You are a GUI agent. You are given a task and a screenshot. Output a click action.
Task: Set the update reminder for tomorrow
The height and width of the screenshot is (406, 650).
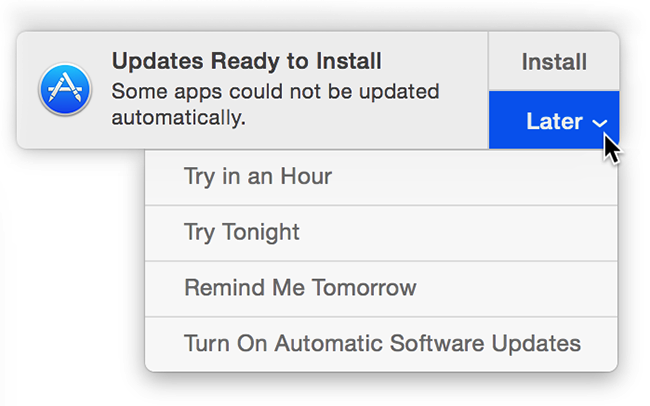click(300, 288)
